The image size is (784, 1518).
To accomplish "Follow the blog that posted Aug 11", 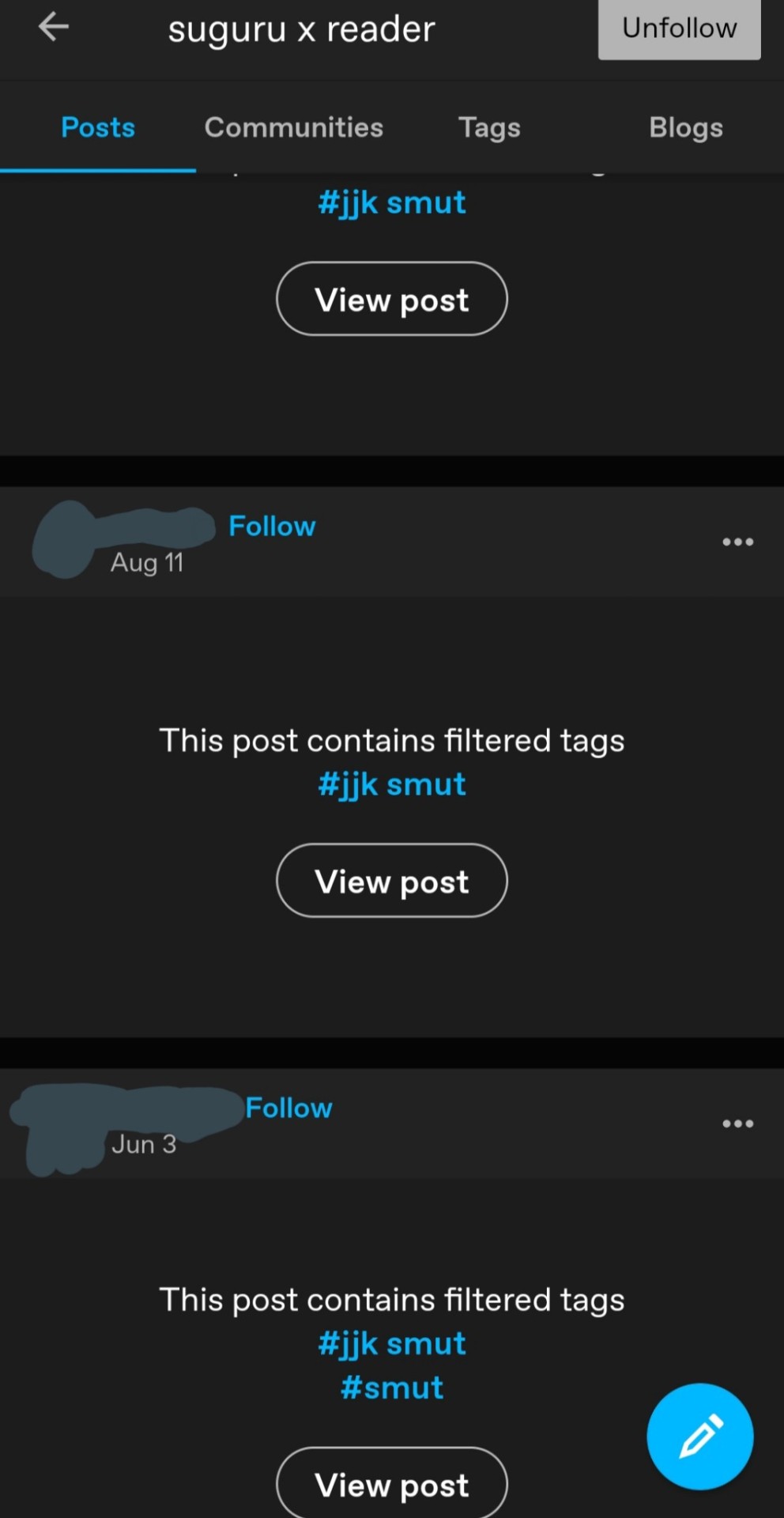I will pyautogui.click(x=272, y=526).
